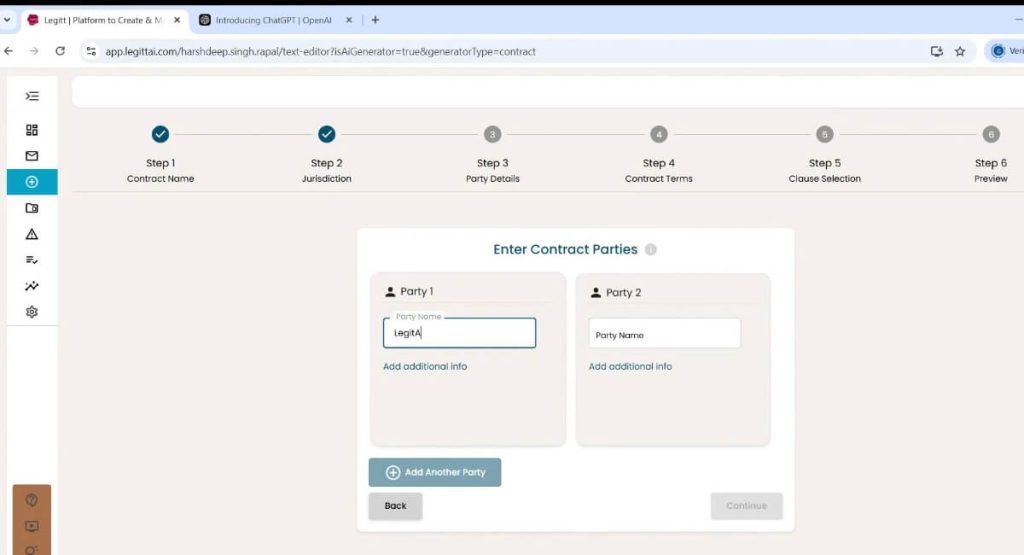Click the Step 2 Jurisdiction checkmark
1024x555 pixels.
327,134
